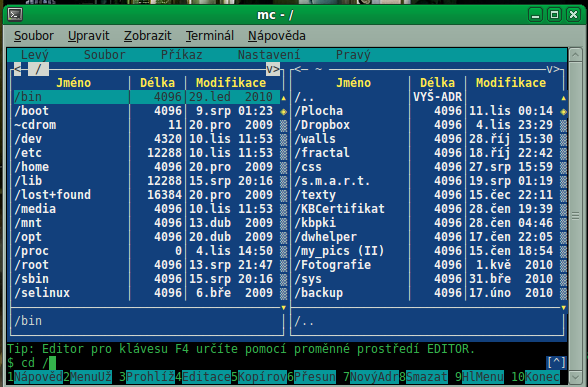Viewport: 588px width, 387px height.
Task: Select the /texty directory
Action: point(427,195)
